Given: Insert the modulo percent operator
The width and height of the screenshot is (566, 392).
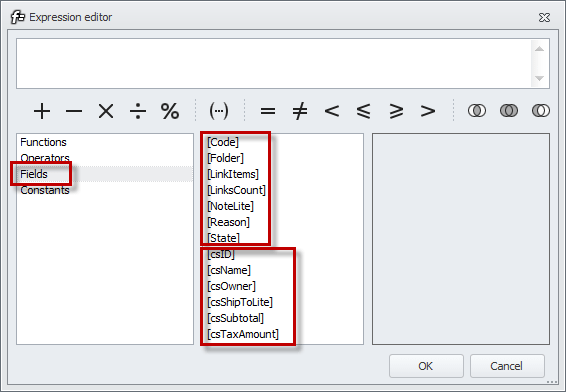Looking at the screenshot, I should tap(170, 111).
